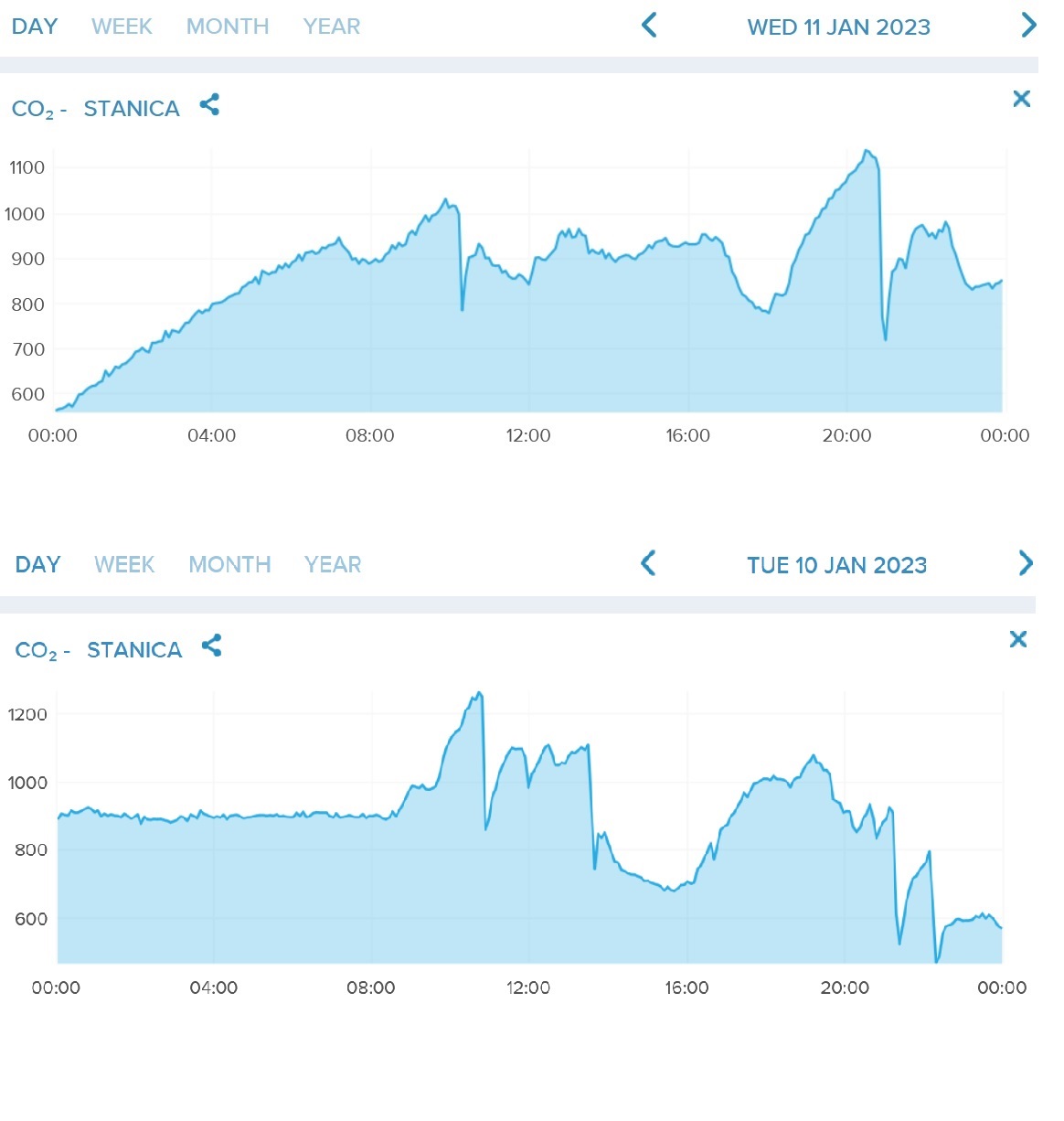
Task: Switch top chart to YEAR view
Action: pos(332,27)
